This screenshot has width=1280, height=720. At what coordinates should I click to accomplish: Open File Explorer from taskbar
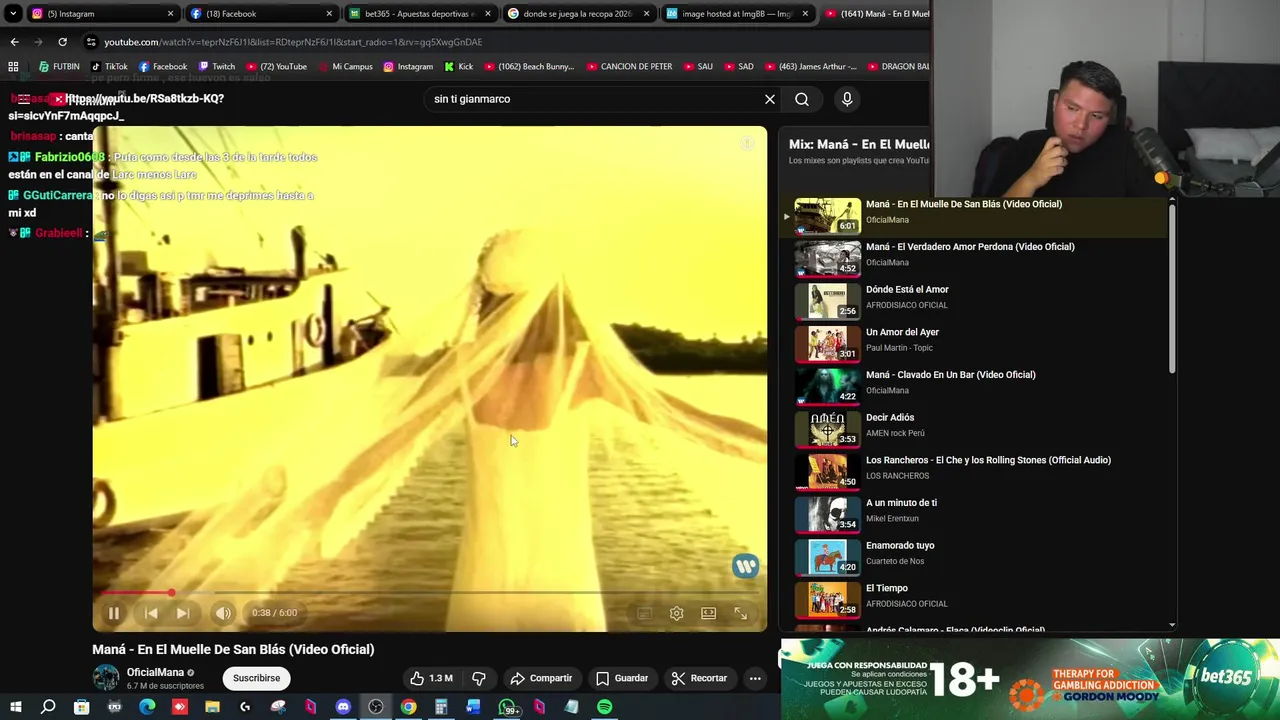coord(212,707)
